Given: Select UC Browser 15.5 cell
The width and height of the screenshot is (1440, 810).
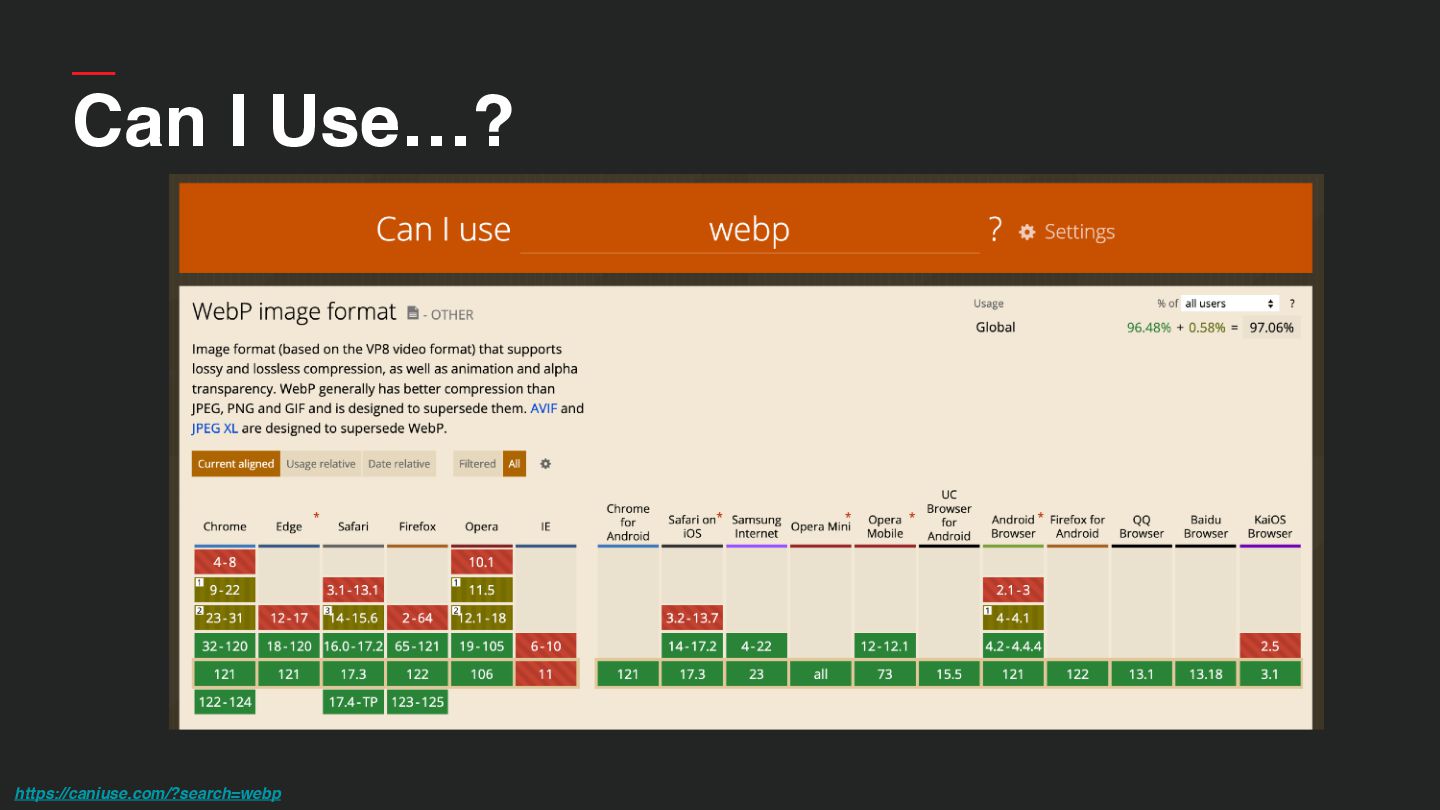Looking at the screenshot, I should click(949, 674).
